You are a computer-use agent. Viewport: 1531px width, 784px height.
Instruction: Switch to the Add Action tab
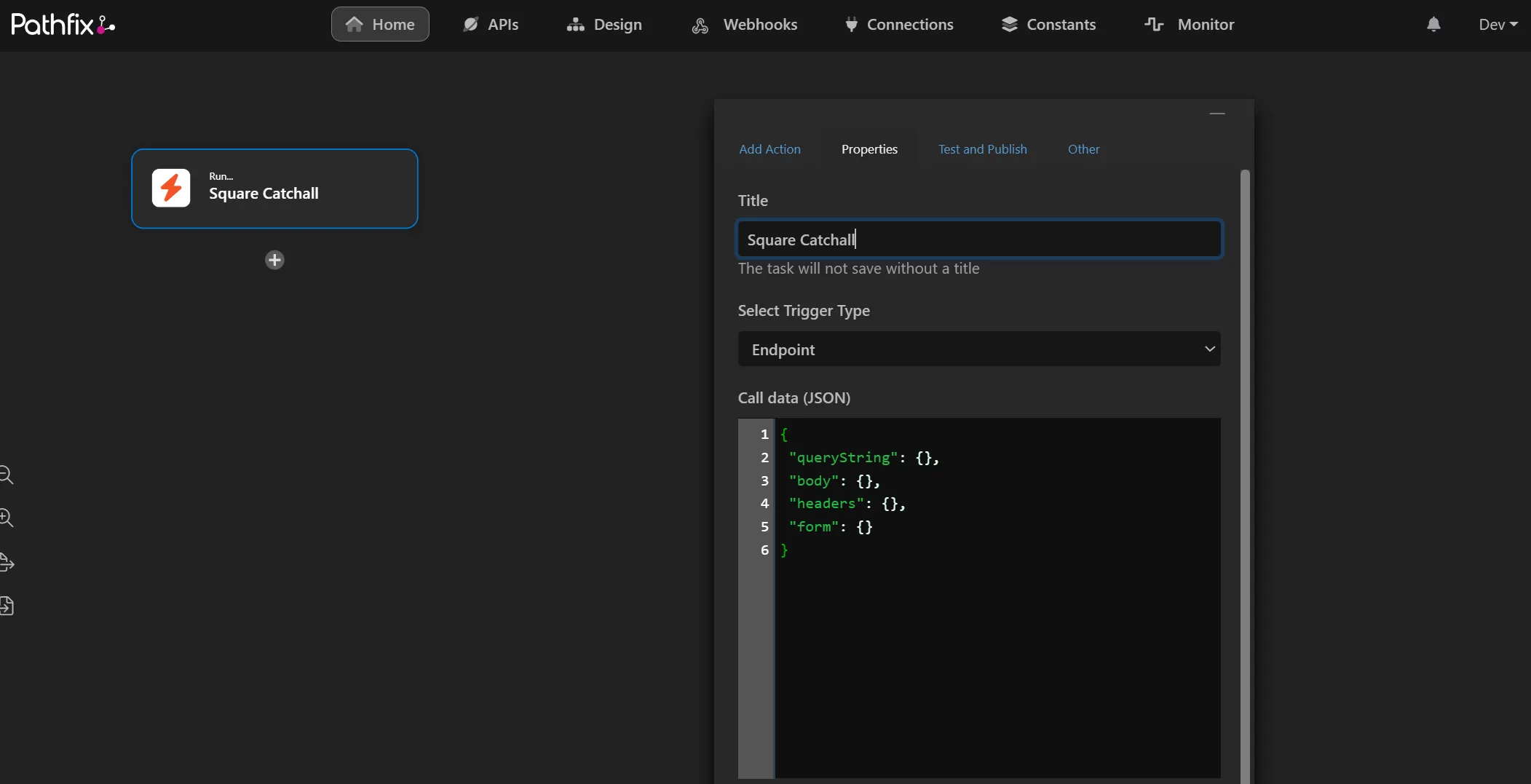(770, 149)
